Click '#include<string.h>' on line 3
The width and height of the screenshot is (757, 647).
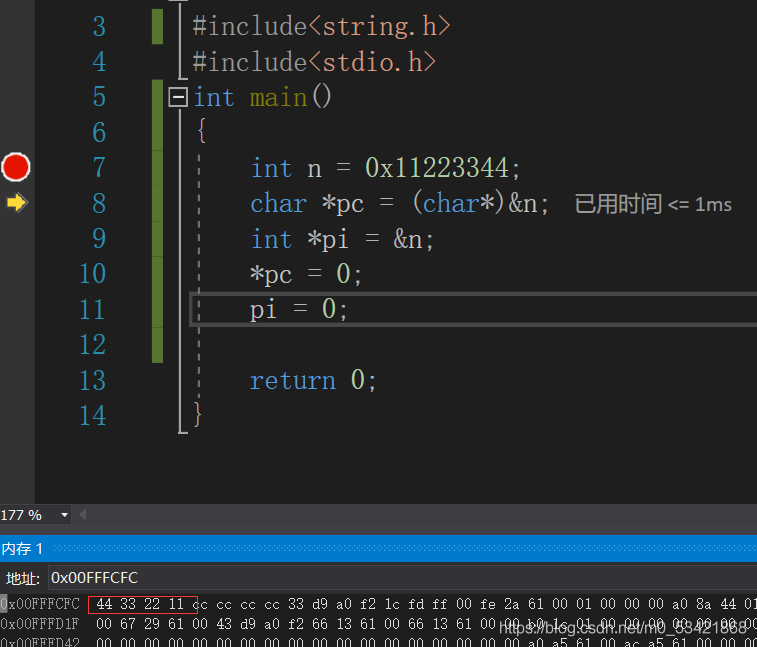click(321, 26)
